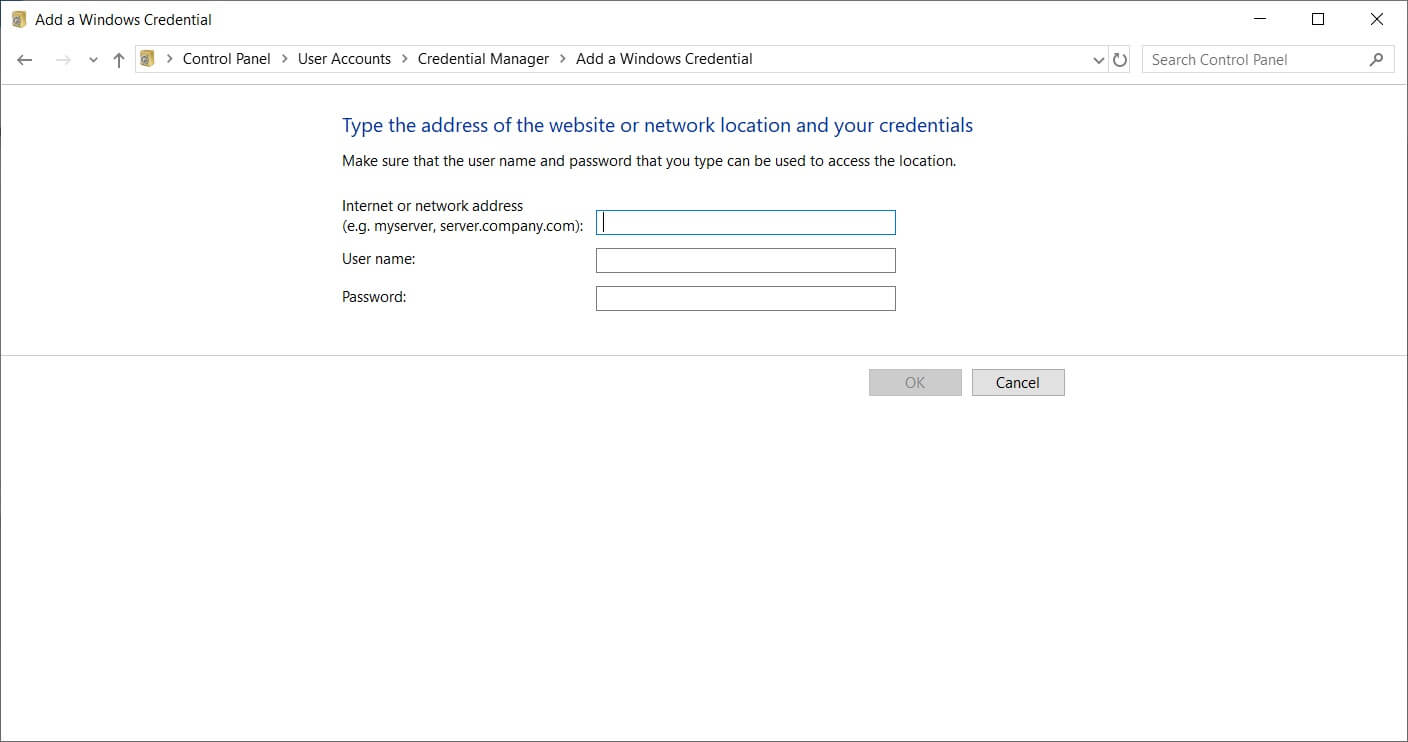
Task: Close the Add a Windows Credential window
Action: pyautogui.click(x=1377, y=19)
